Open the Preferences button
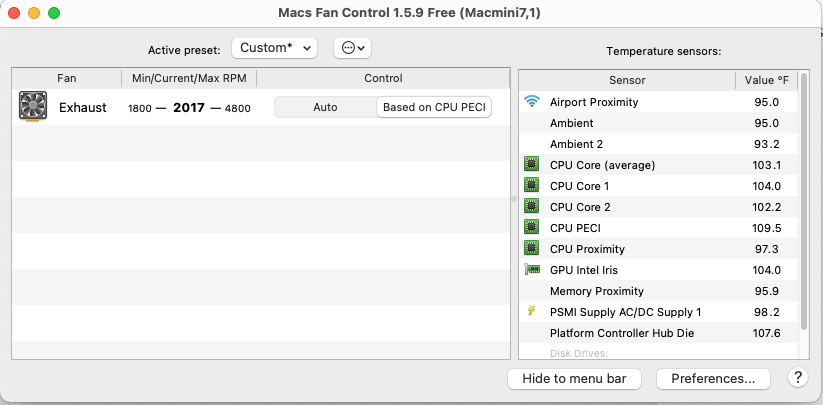This screenshot has height=405, width=823. click(x=713, y=379)
